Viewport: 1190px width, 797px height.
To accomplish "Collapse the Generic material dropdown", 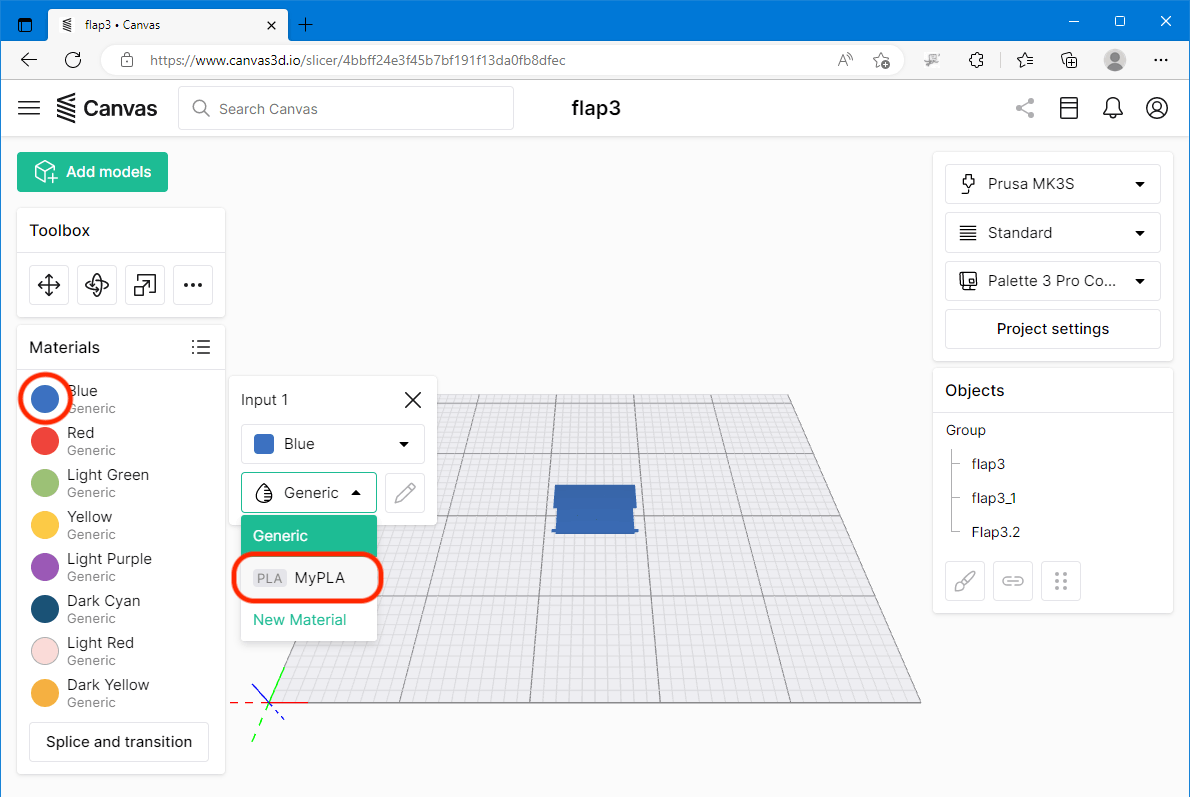I will [309, 493].
